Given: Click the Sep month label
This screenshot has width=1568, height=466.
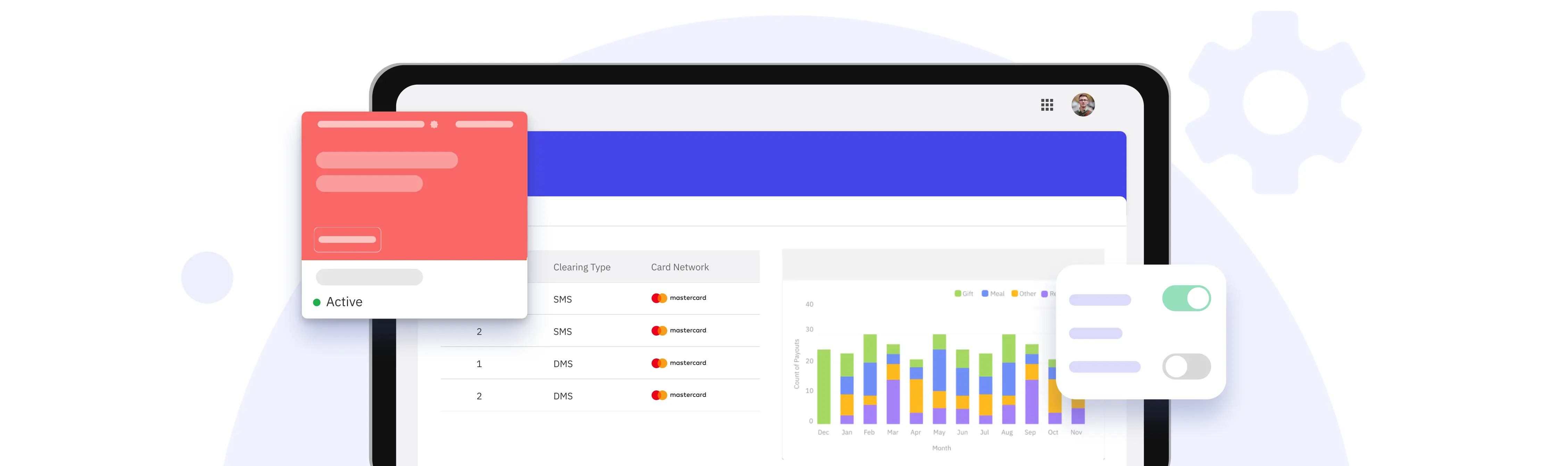Looking at the screenshot, I should pos(1030,433).
